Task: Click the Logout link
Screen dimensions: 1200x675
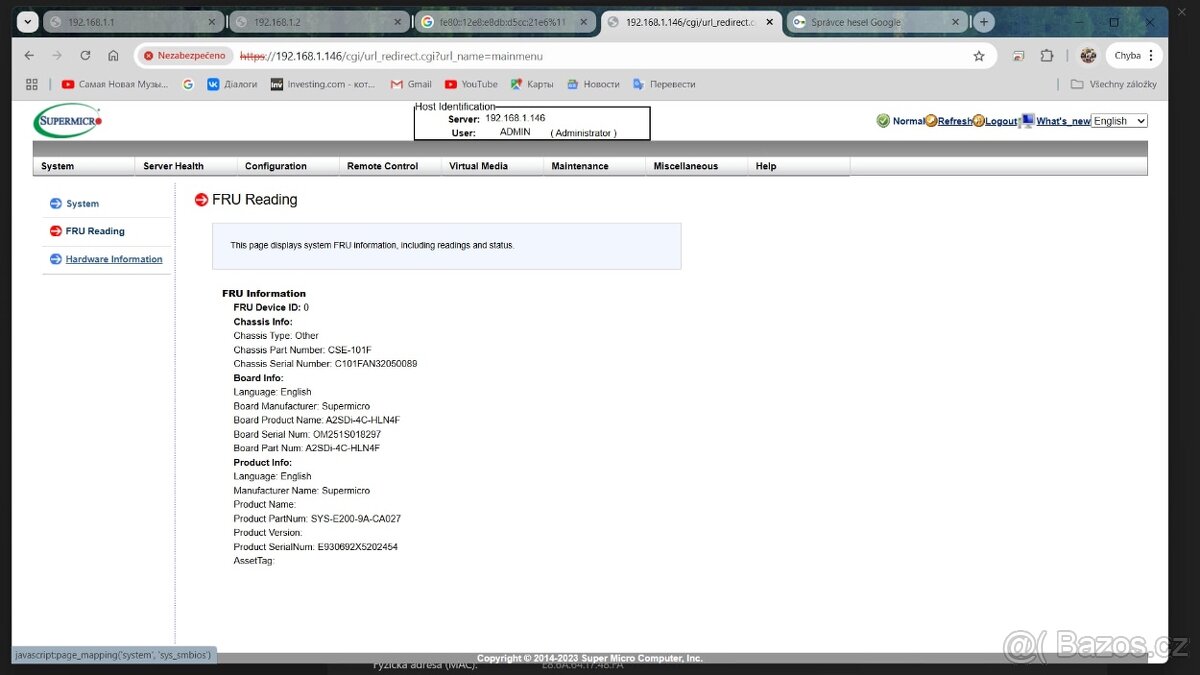Action: tap(1001, 121)
